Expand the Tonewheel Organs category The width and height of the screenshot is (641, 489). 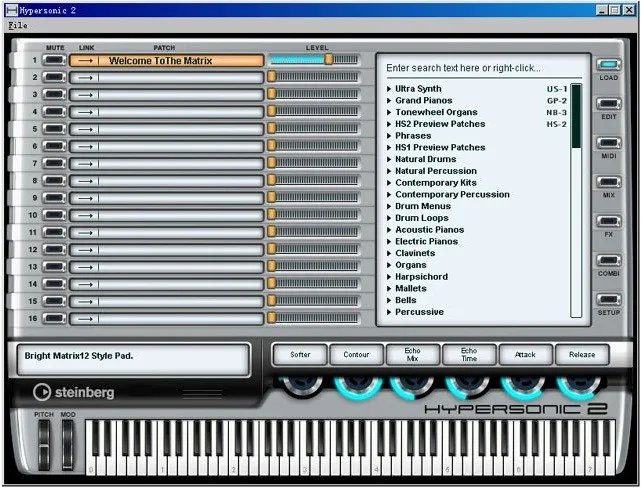click(x=389, y=112)
